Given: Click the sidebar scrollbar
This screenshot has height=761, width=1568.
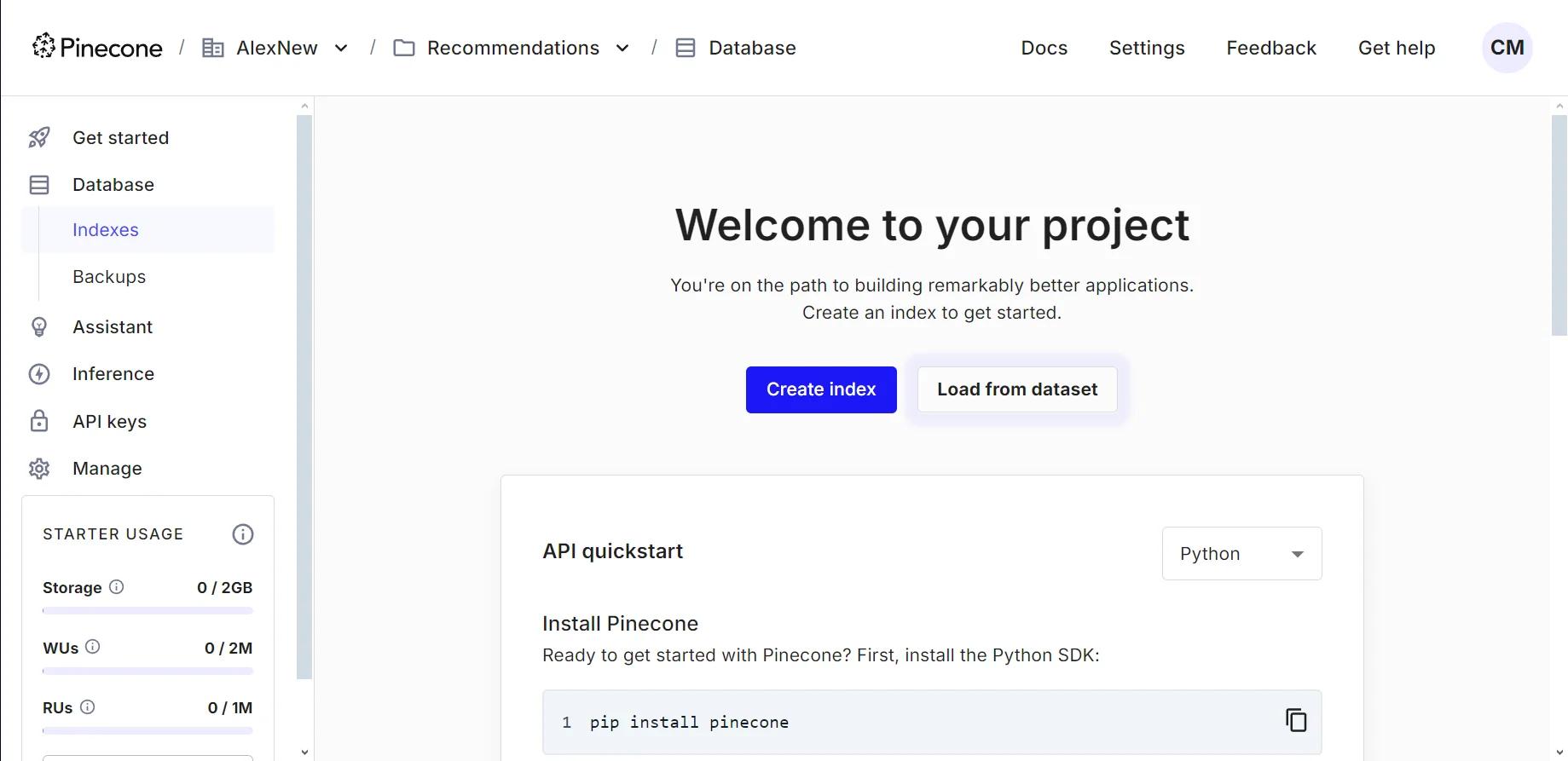Looking at the screenshot, I should click(x=304, y=397).
